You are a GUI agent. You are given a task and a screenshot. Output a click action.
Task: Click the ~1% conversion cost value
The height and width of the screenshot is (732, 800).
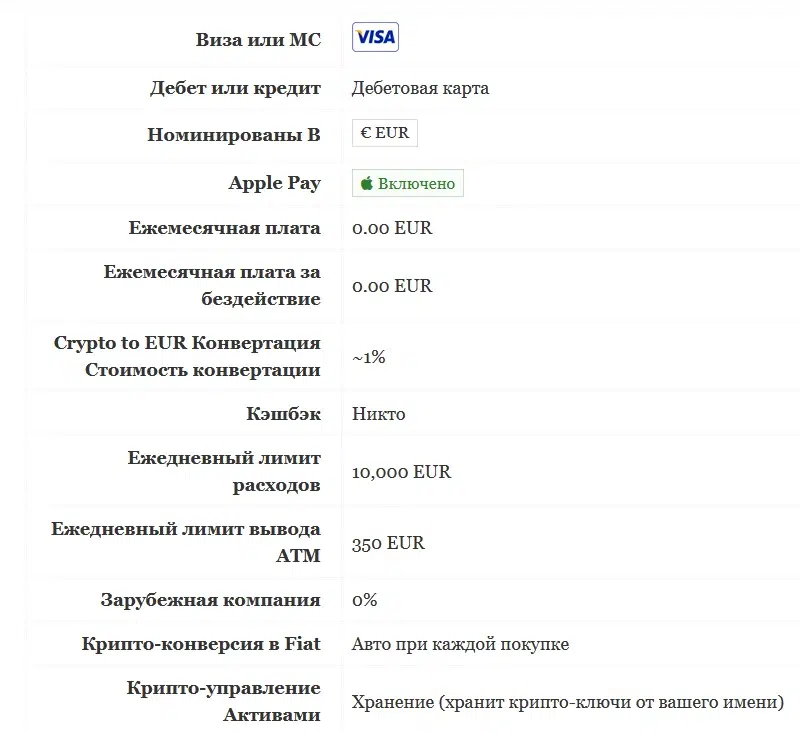click(x=368, y=357)
